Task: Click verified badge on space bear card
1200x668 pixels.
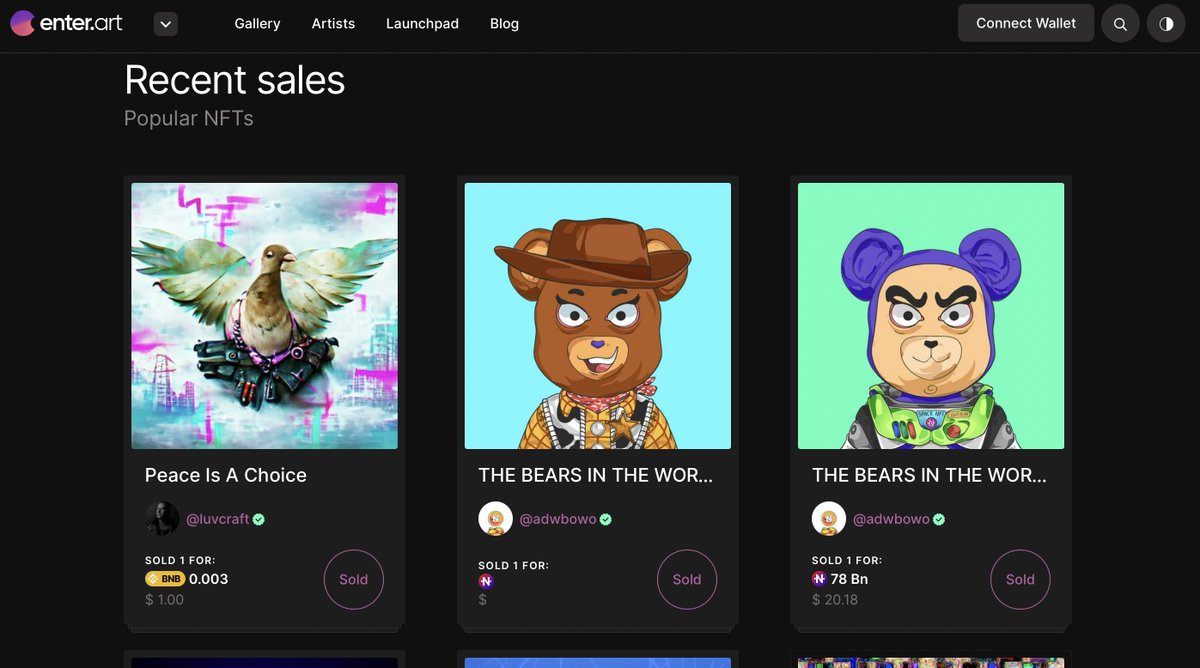Action: 939,519
